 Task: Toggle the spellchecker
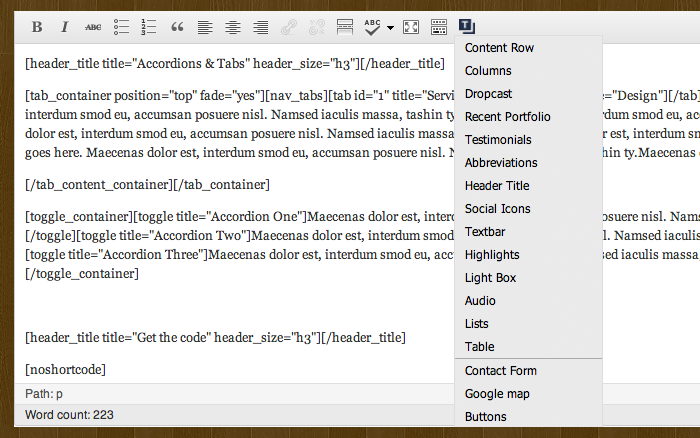372,27
